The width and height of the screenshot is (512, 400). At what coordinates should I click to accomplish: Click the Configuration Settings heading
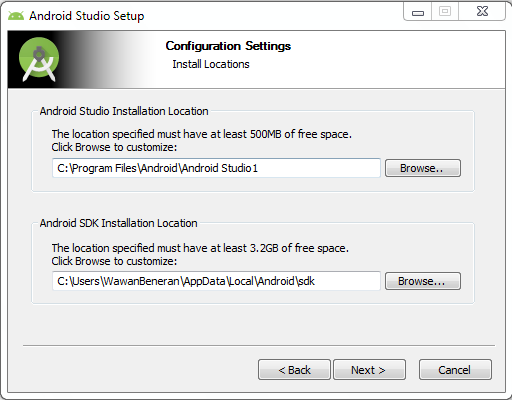tap(228, 46)
